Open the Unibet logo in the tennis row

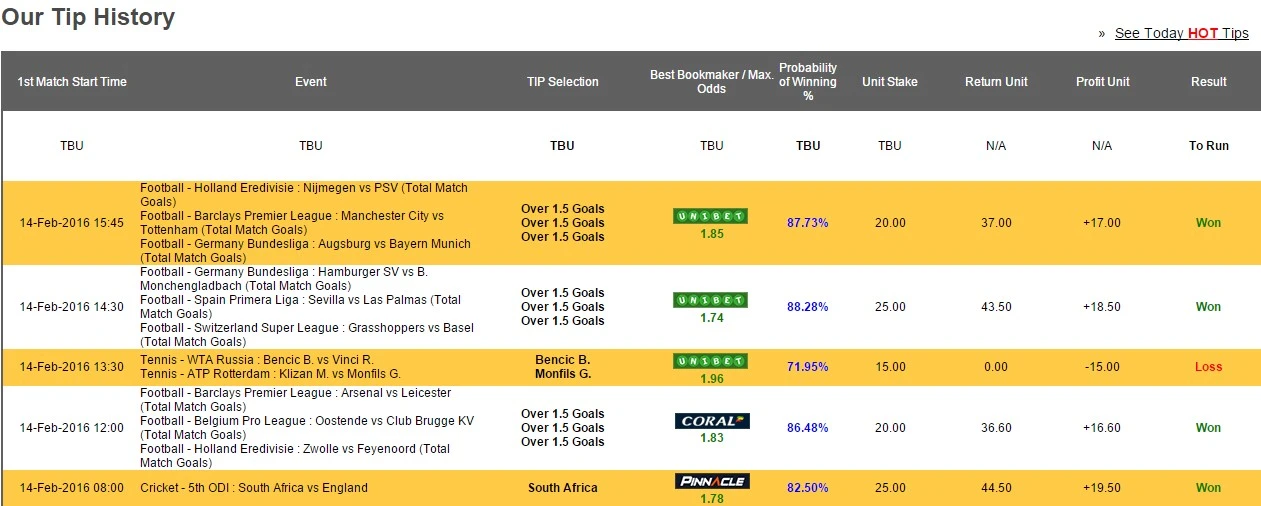[x=710, y=360]
